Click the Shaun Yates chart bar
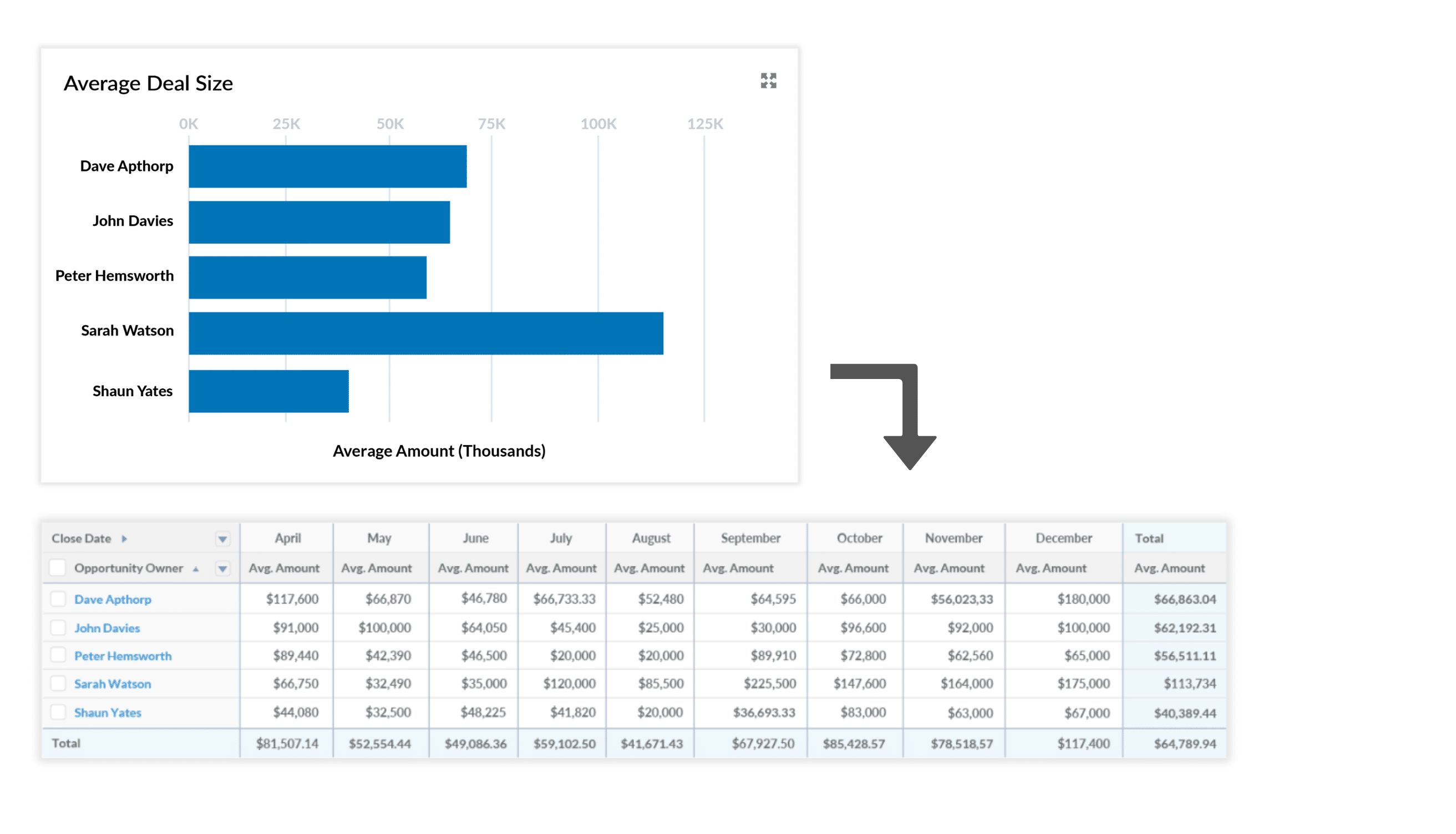Image resolution: width=1456 pixels, height=834 pixels. coord(268,391)
